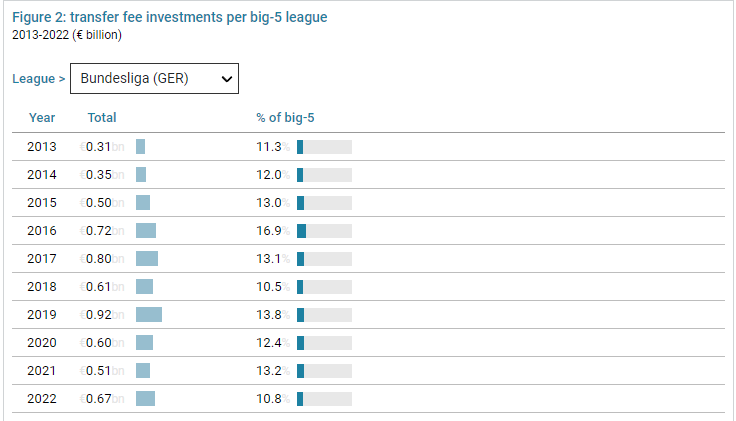736x421 pixels.
Task: Sort by the Total column header
Action: tap(102, 118)
